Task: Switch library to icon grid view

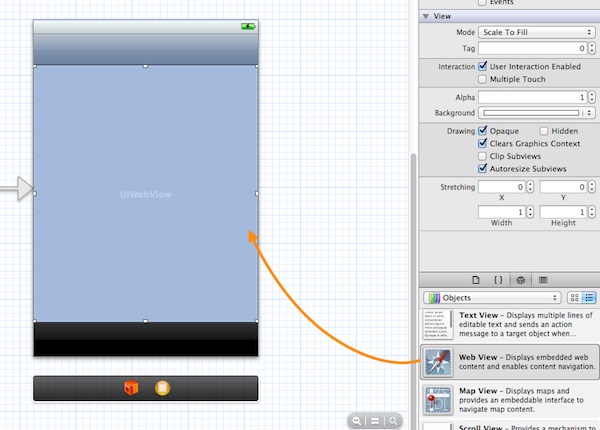Action: [x=574, y=298]
